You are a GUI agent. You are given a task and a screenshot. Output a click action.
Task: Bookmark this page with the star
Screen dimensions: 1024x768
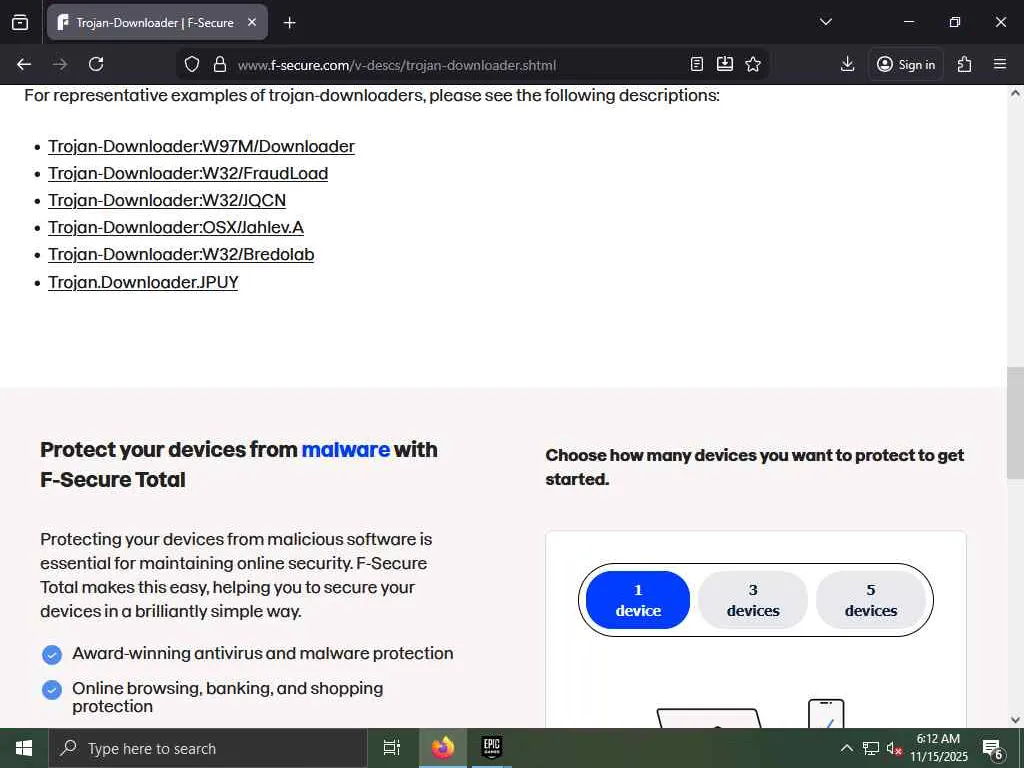pos(753,64)
